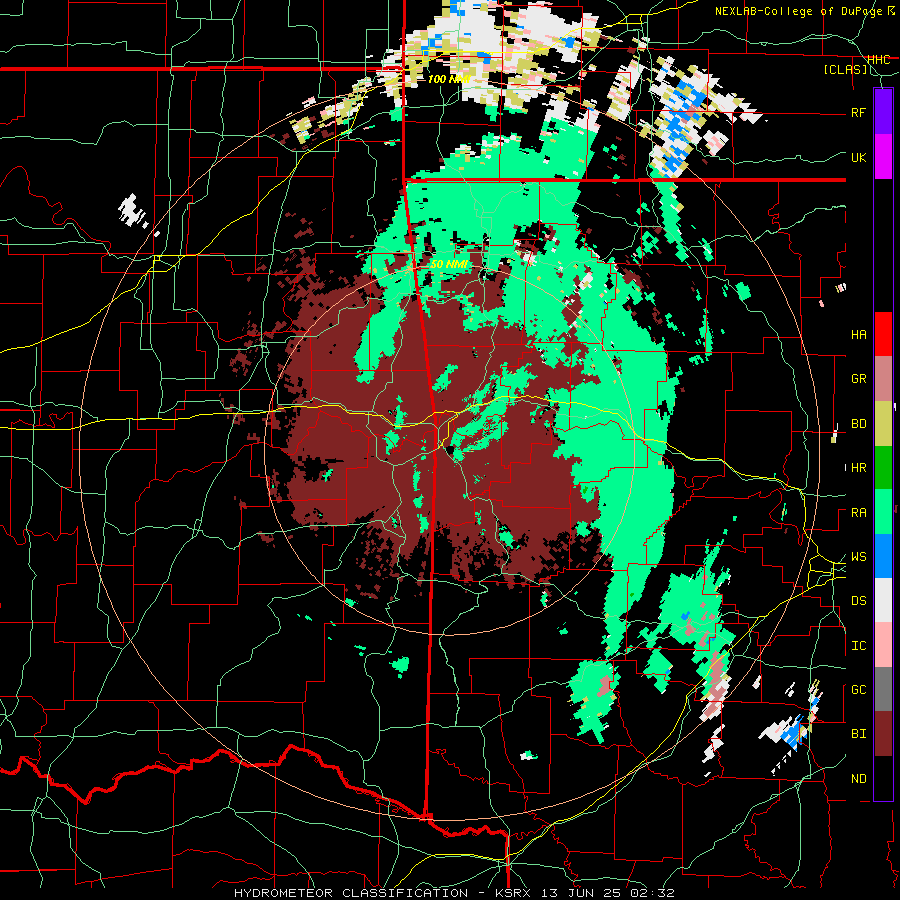Click the mint green RA swatch
The width and height of the screenshot is (900, 900).
(883, 512)
